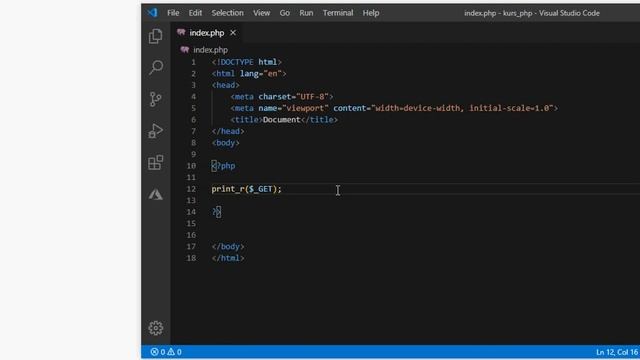Click the closing </html> tag
640x360 pixels.
(x=228, y=258)
